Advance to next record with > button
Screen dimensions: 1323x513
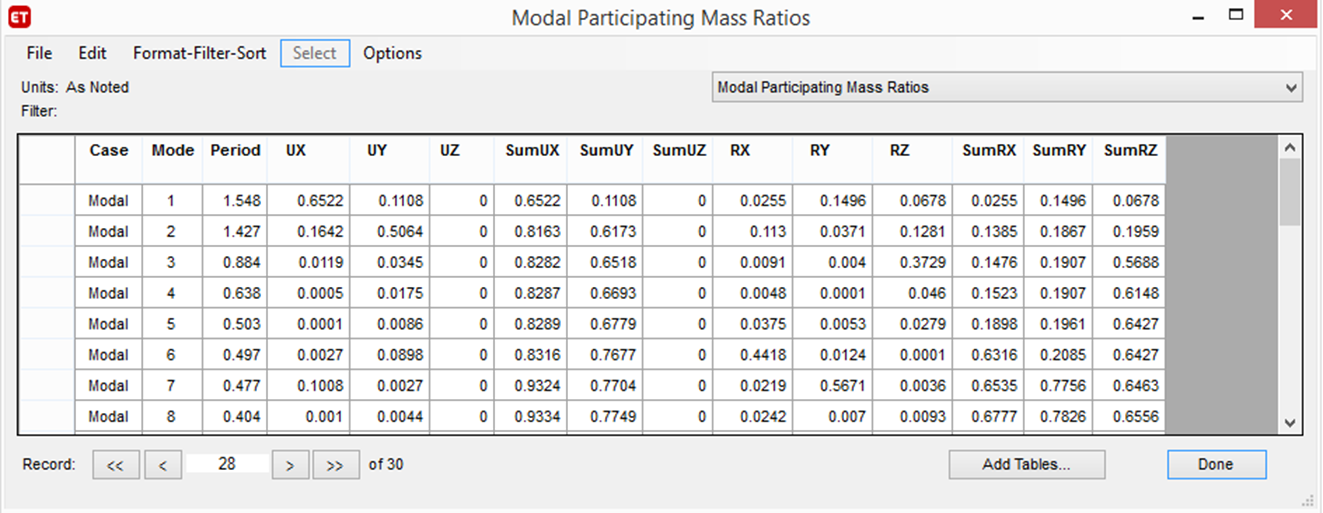289,465
